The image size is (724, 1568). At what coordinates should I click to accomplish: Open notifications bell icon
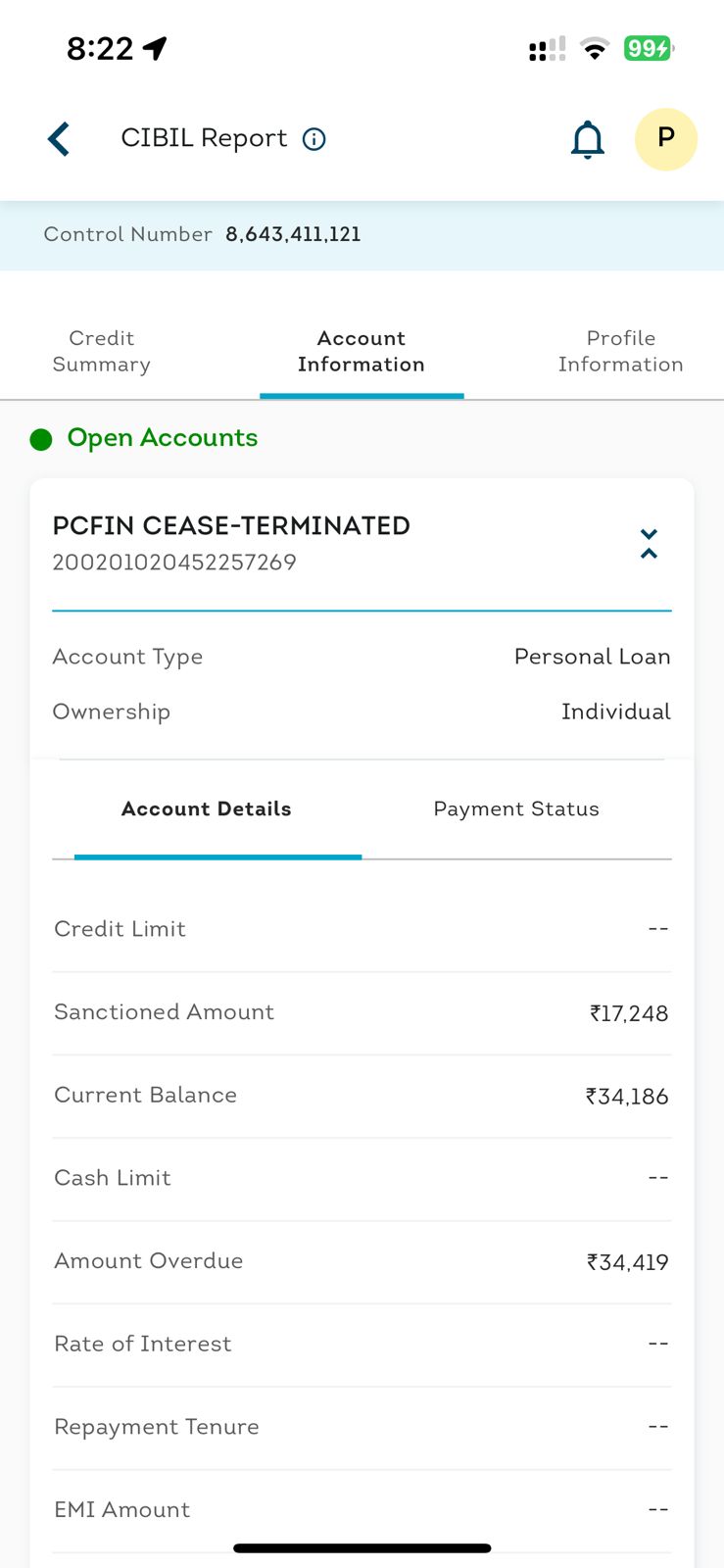pyautogui.click(x=587, y=140)
